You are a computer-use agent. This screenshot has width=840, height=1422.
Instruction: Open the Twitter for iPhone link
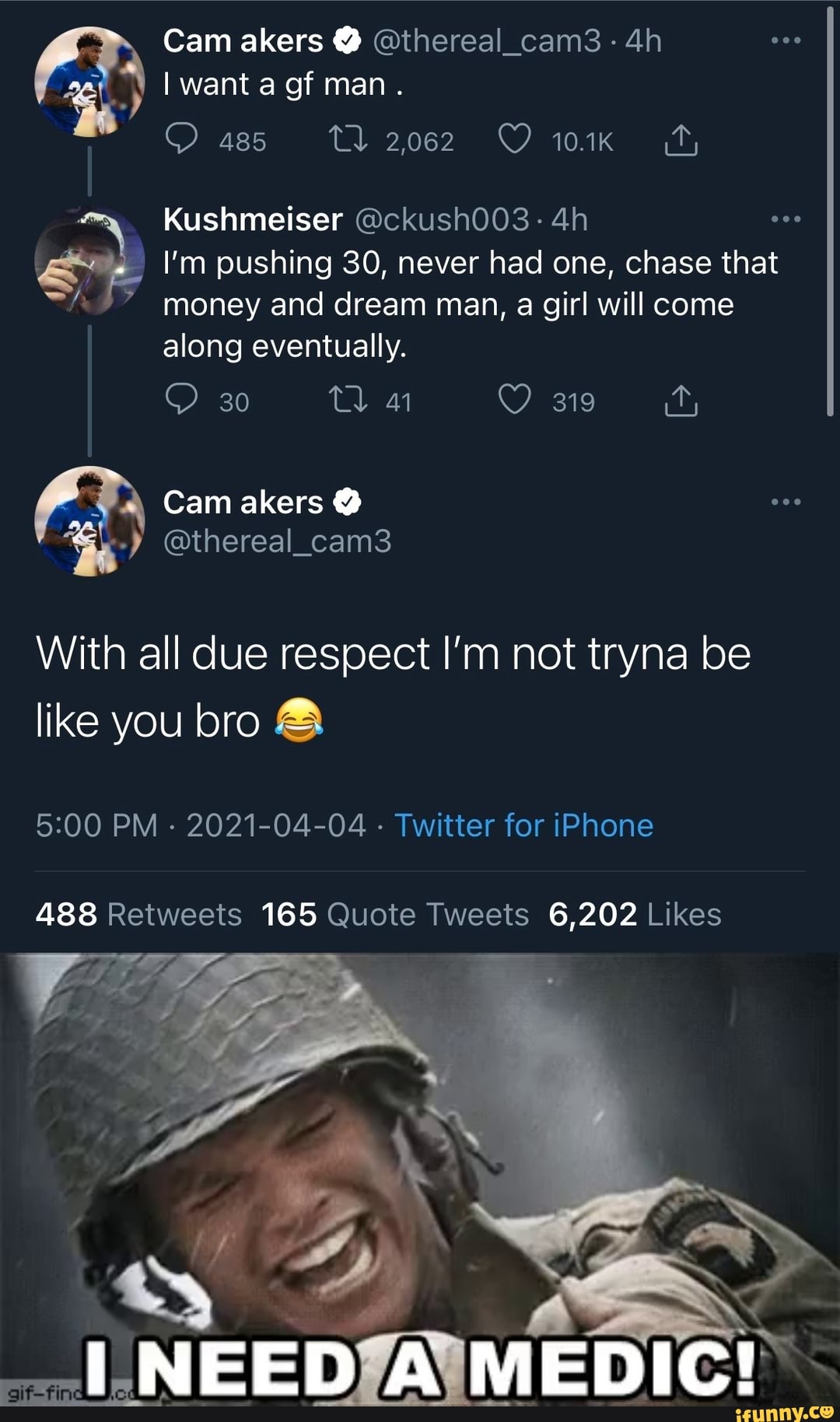pos(523,825)
